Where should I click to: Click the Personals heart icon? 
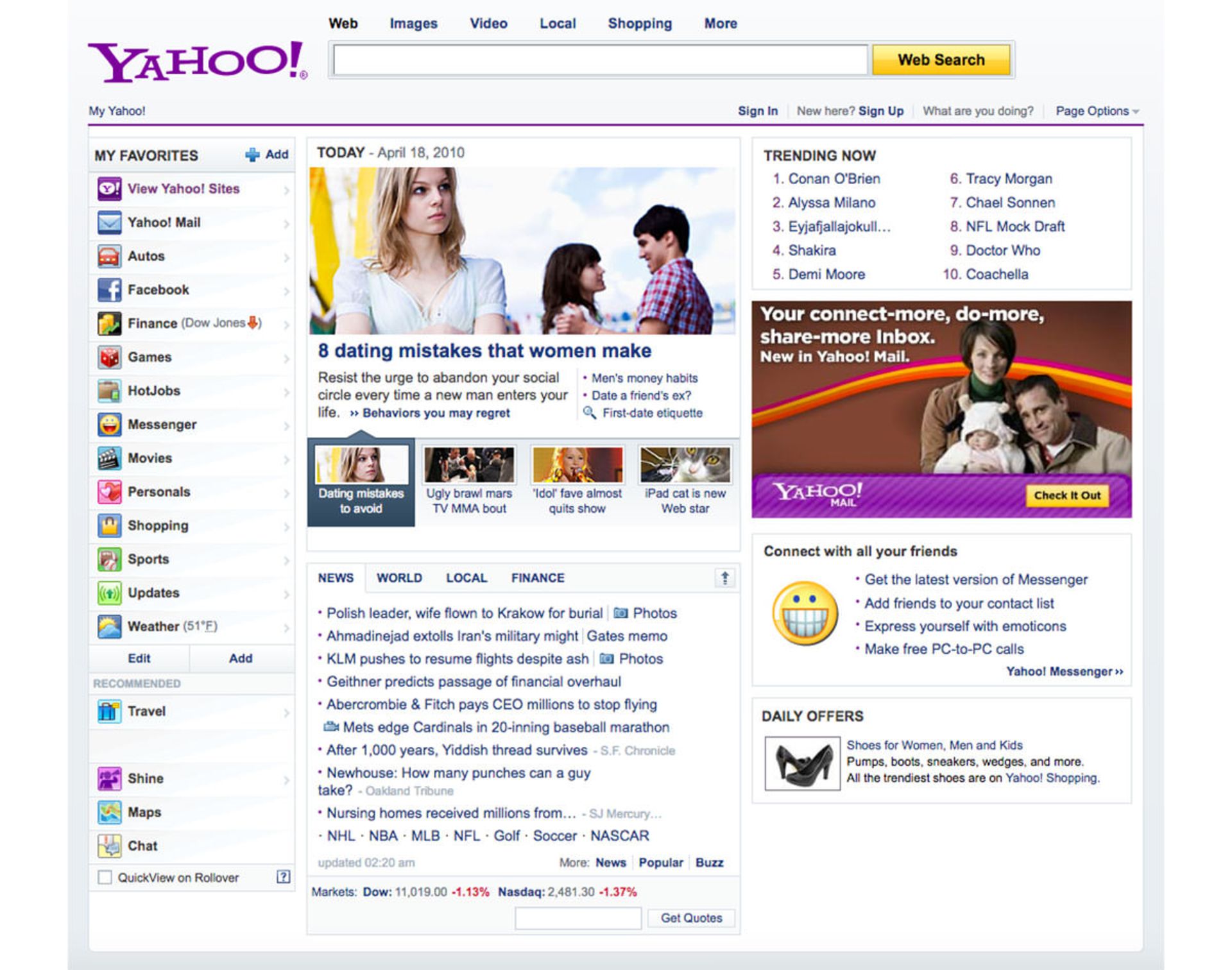(x=109, y=492)
